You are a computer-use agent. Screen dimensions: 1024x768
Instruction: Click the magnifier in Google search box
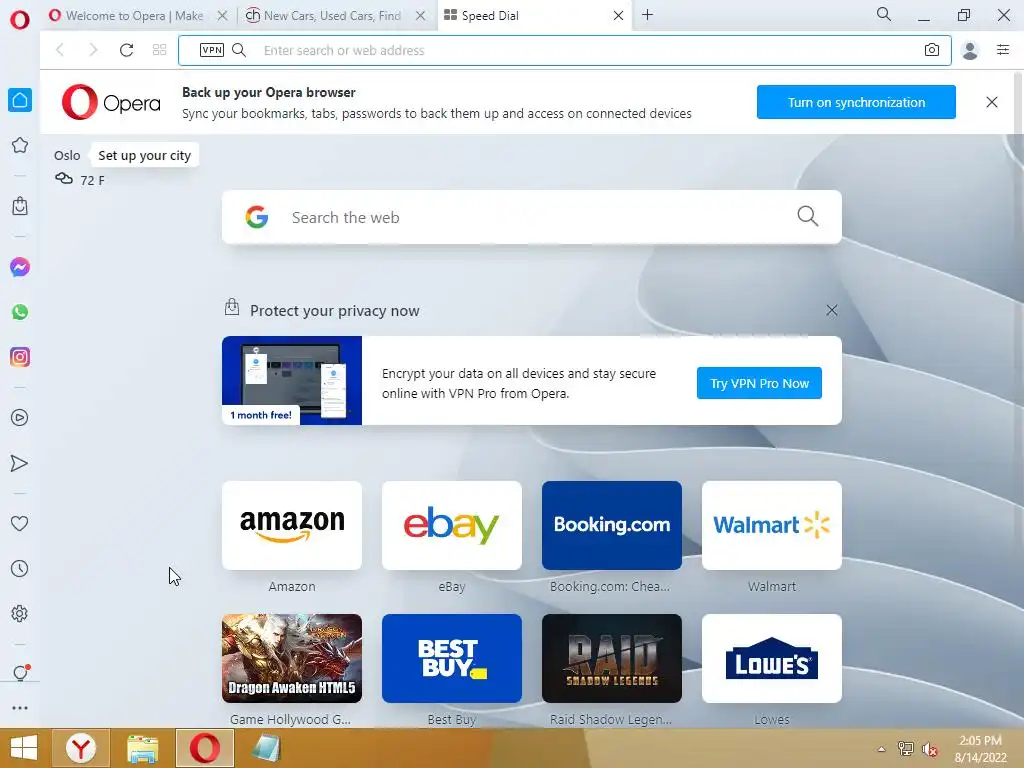pos(808,216)
